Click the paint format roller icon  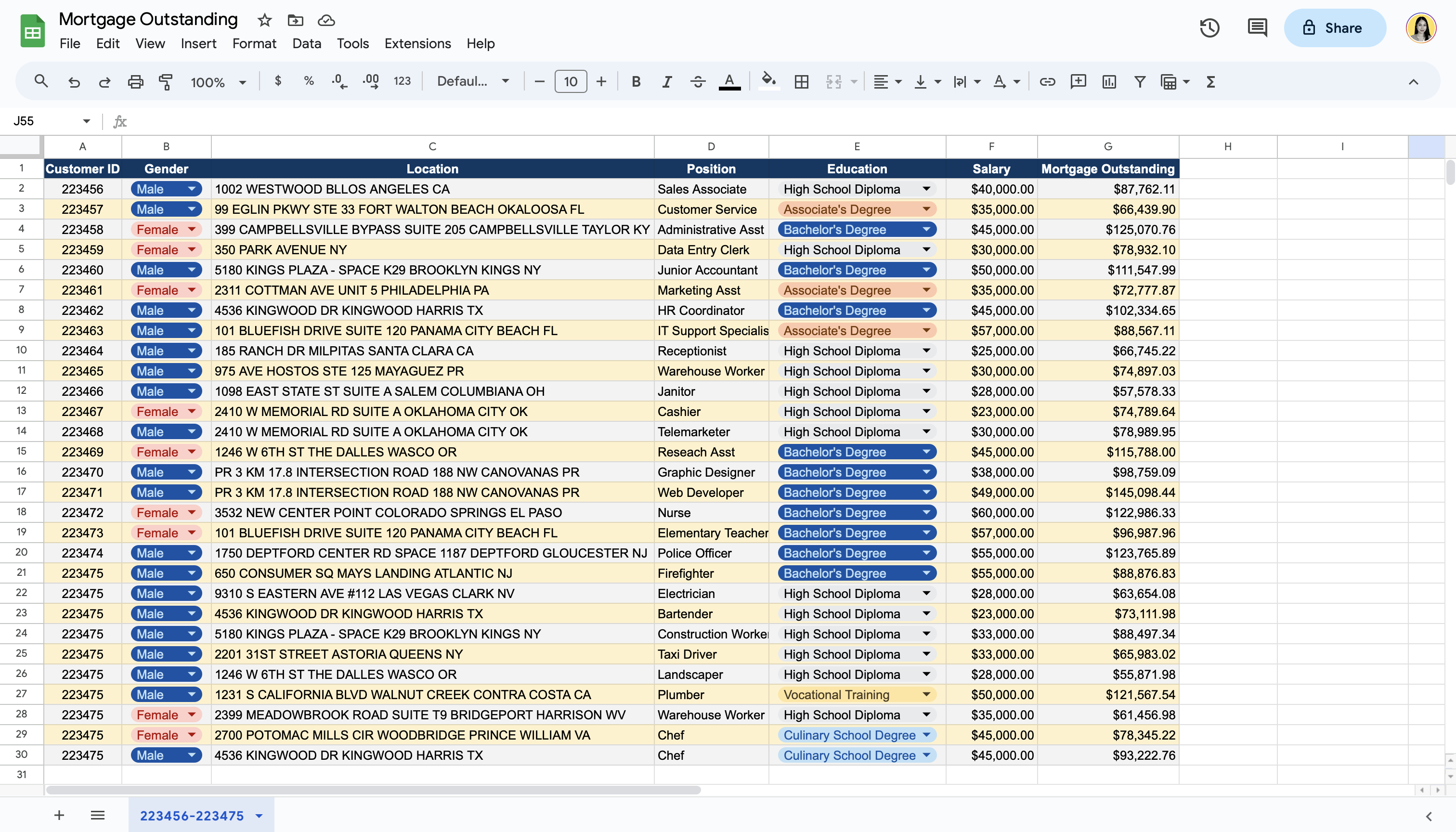[x=166, y=82]
